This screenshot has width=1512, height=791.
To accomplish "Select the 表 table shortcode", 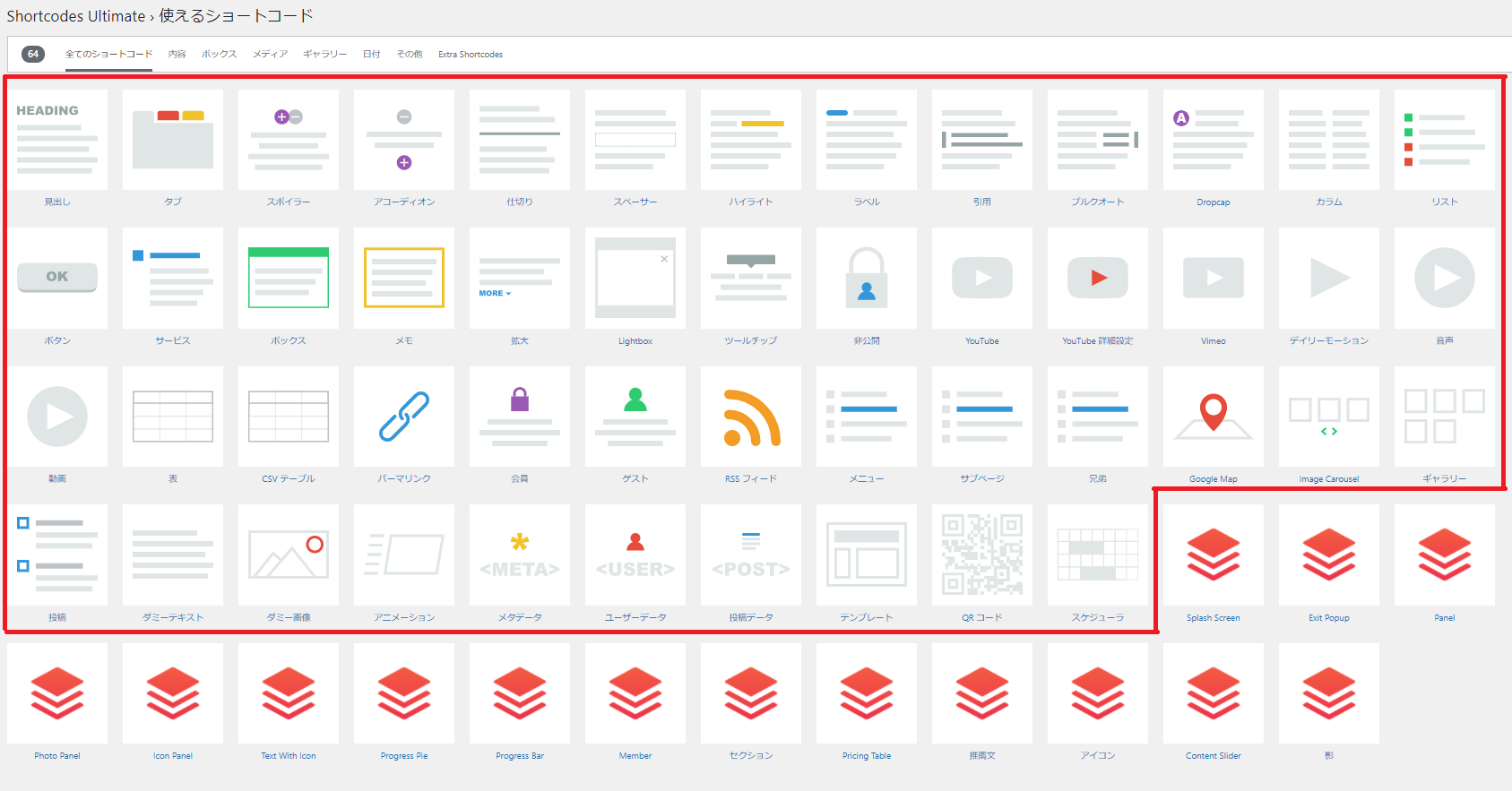I will click(173, 417).
